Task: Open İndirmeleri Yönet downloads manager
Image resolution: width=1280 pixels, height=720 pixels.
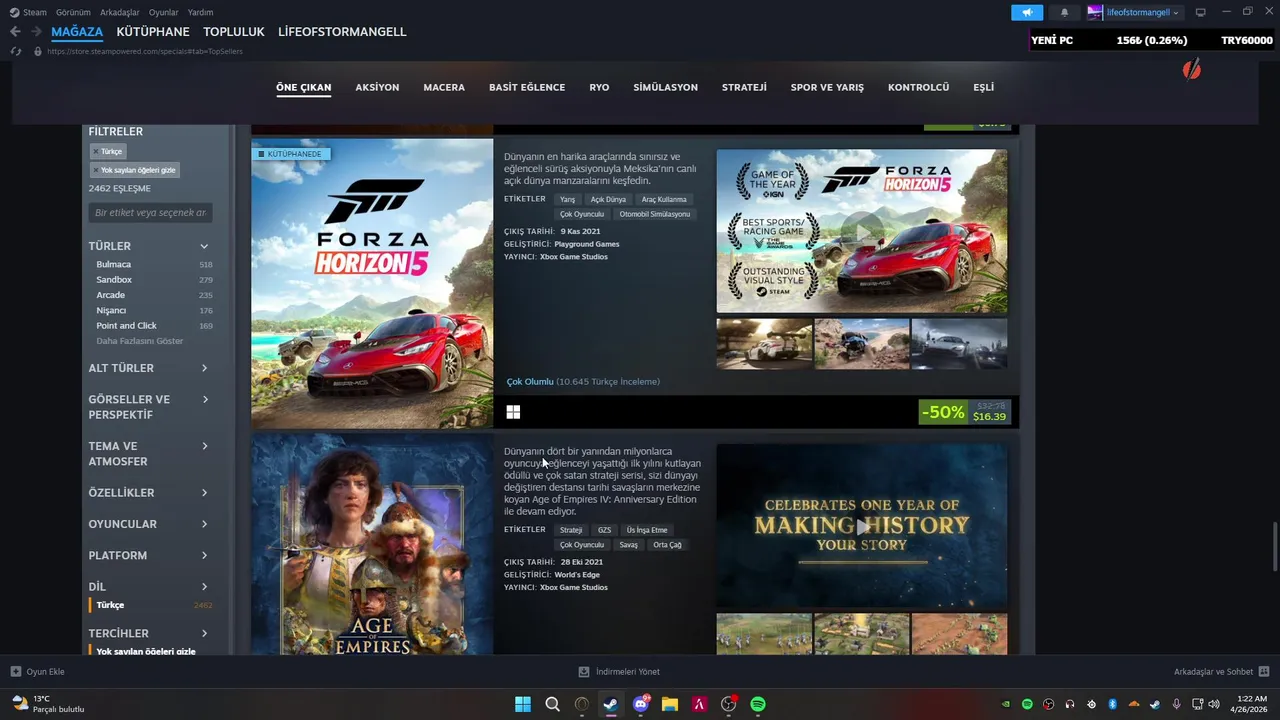Action: tap(619, 672)
